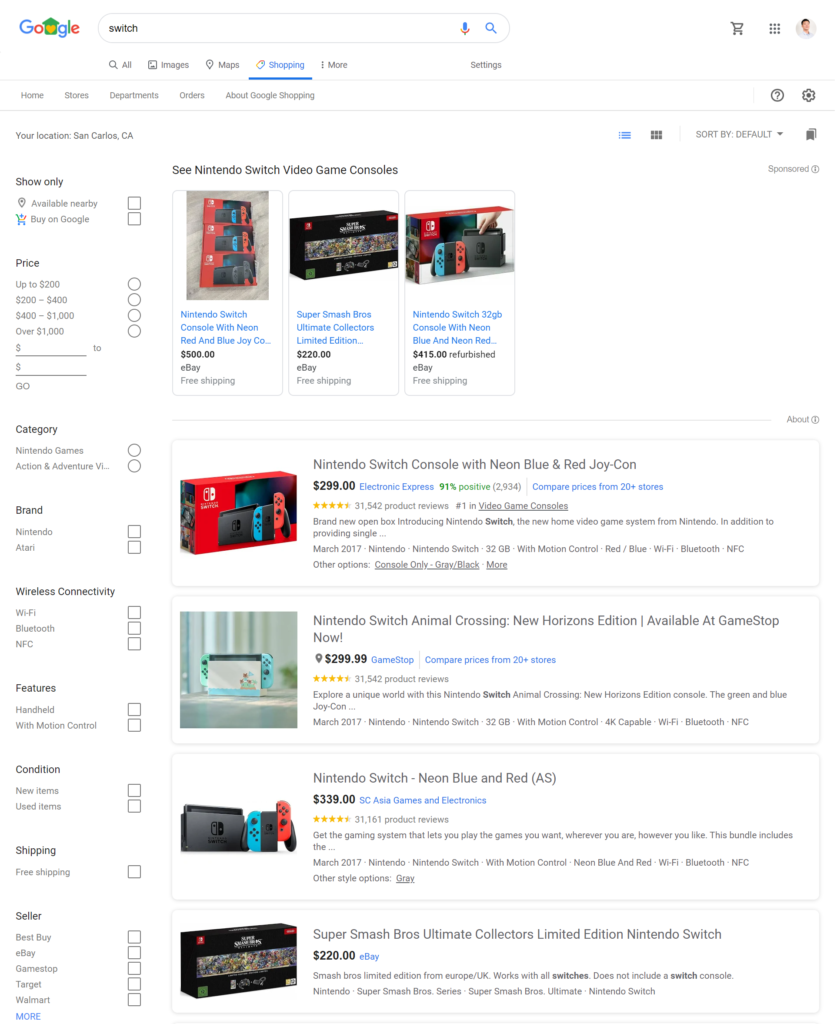Click the Google logo
The image size is (837, 1024).
pos(50,28)
